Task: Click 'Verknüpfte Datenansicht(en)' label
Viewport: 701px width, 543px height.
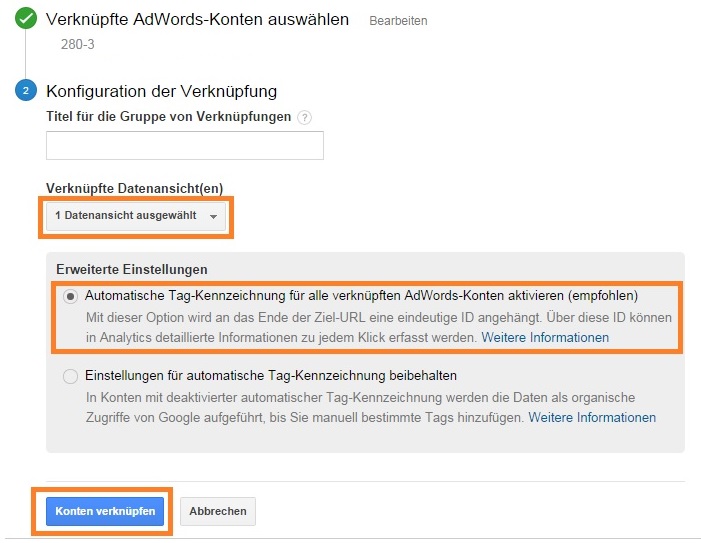Action: 135,188
